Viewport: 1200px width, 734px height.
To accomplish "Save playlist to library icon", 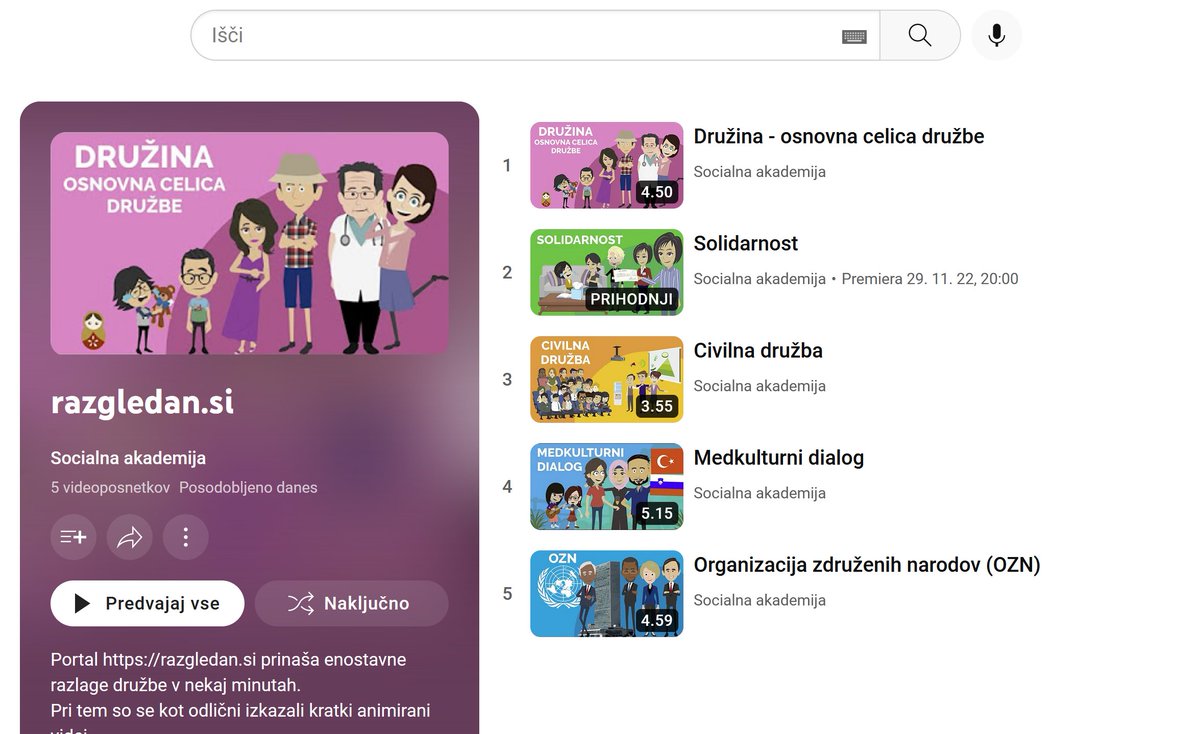I will [x=74, y=537].
